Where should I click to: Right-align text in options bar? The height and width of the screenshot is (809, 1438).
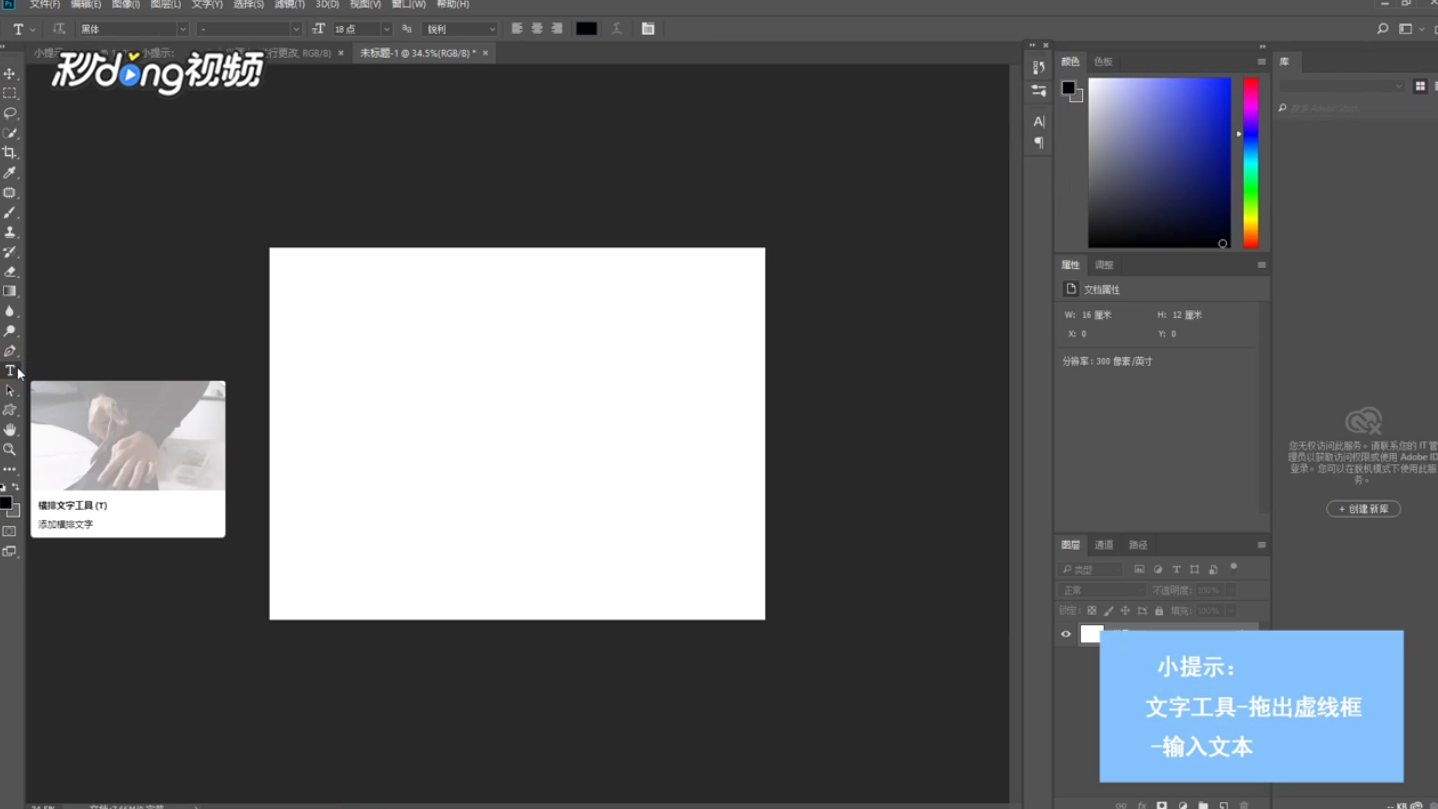click(557, 29)
